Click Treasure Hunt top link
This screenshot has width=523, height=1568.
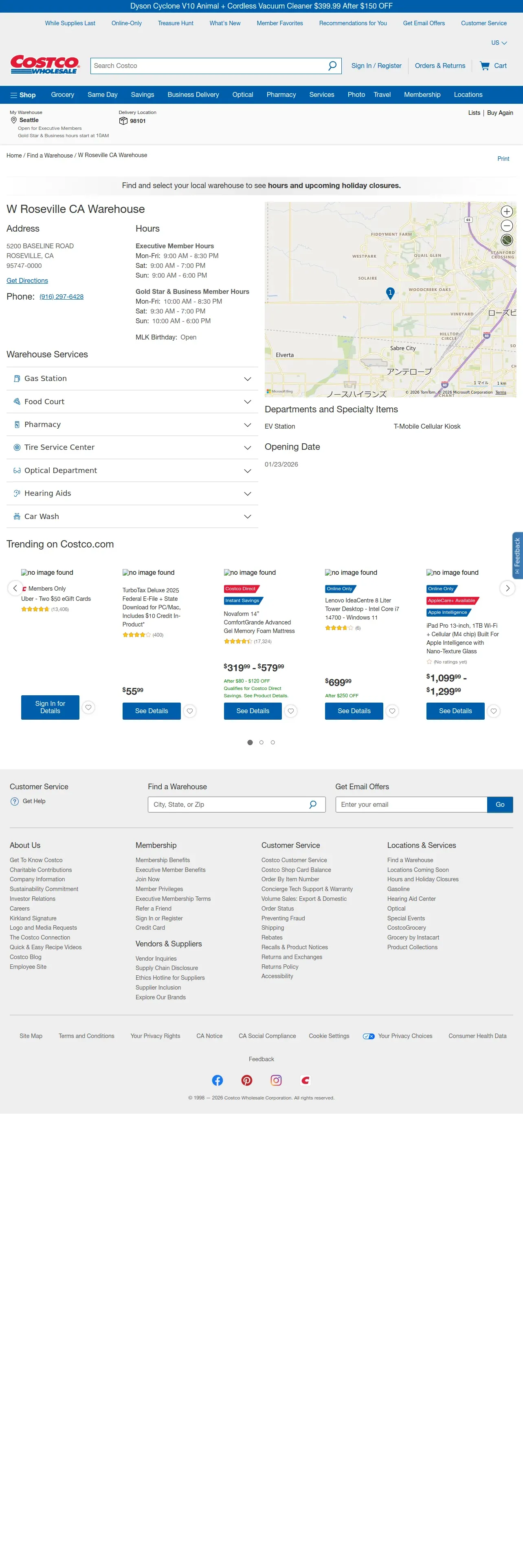[175, 23]
